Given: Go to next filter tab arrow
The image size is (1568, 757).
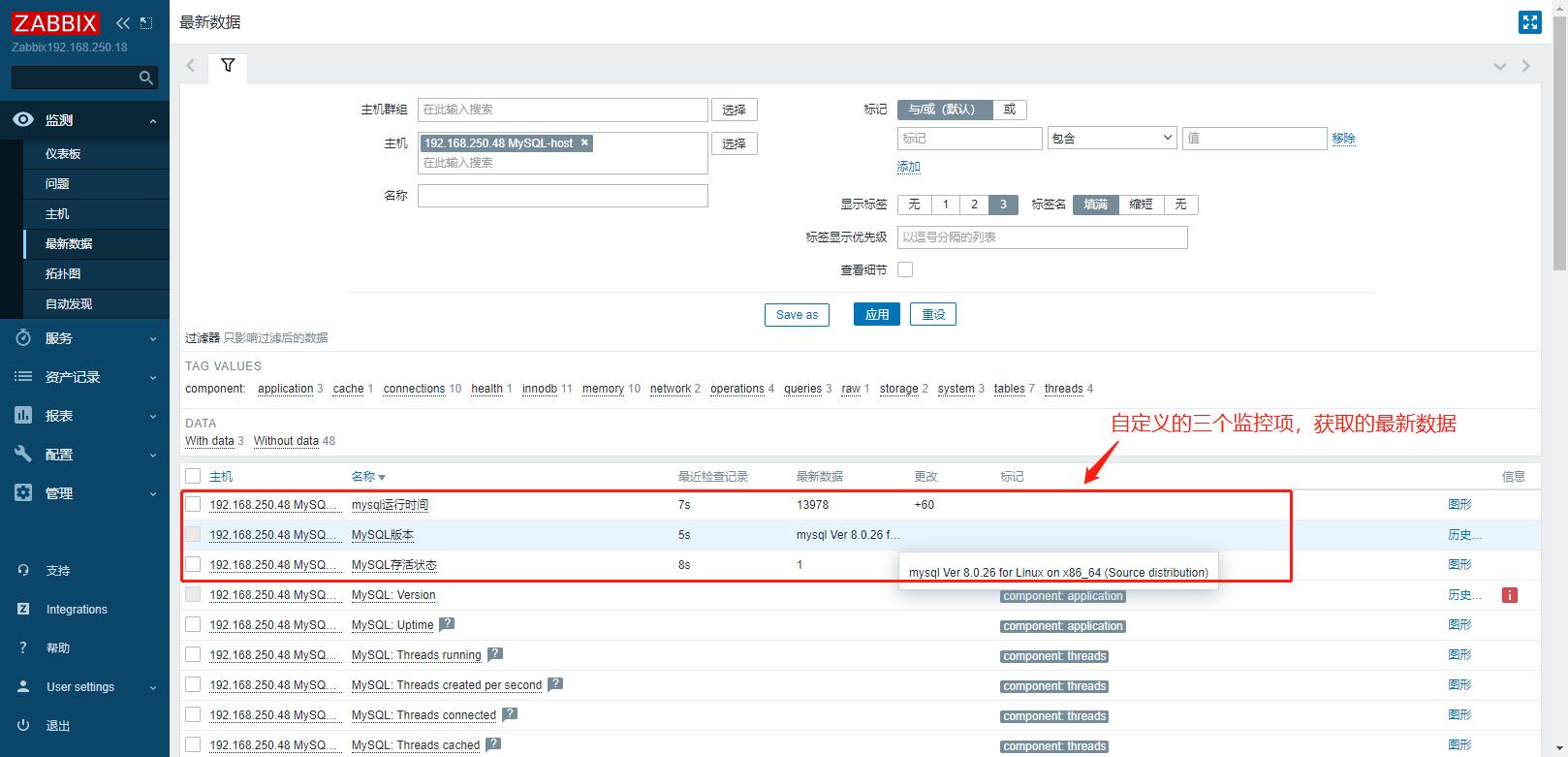Looking at the screenshot, I should click(1526, 66).
